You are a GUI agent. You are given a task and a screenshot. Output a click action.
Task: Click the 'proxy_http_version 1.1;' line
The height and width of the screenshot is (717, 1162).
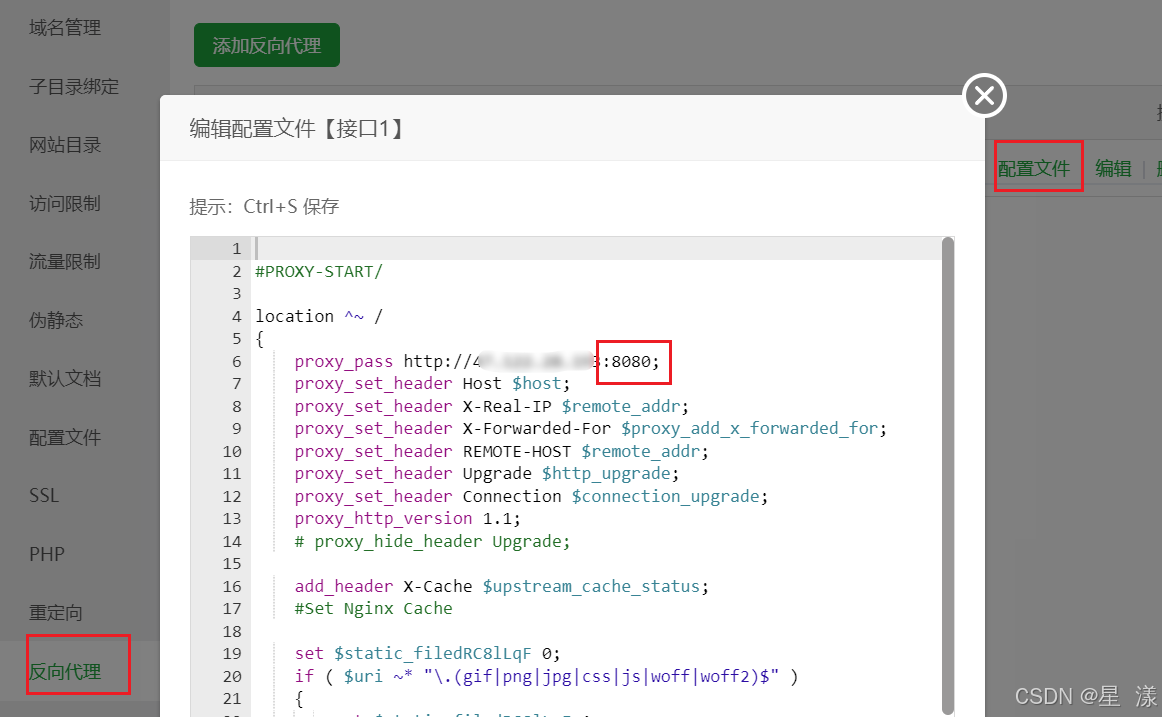pyautogui.click(x=408, y=518)
